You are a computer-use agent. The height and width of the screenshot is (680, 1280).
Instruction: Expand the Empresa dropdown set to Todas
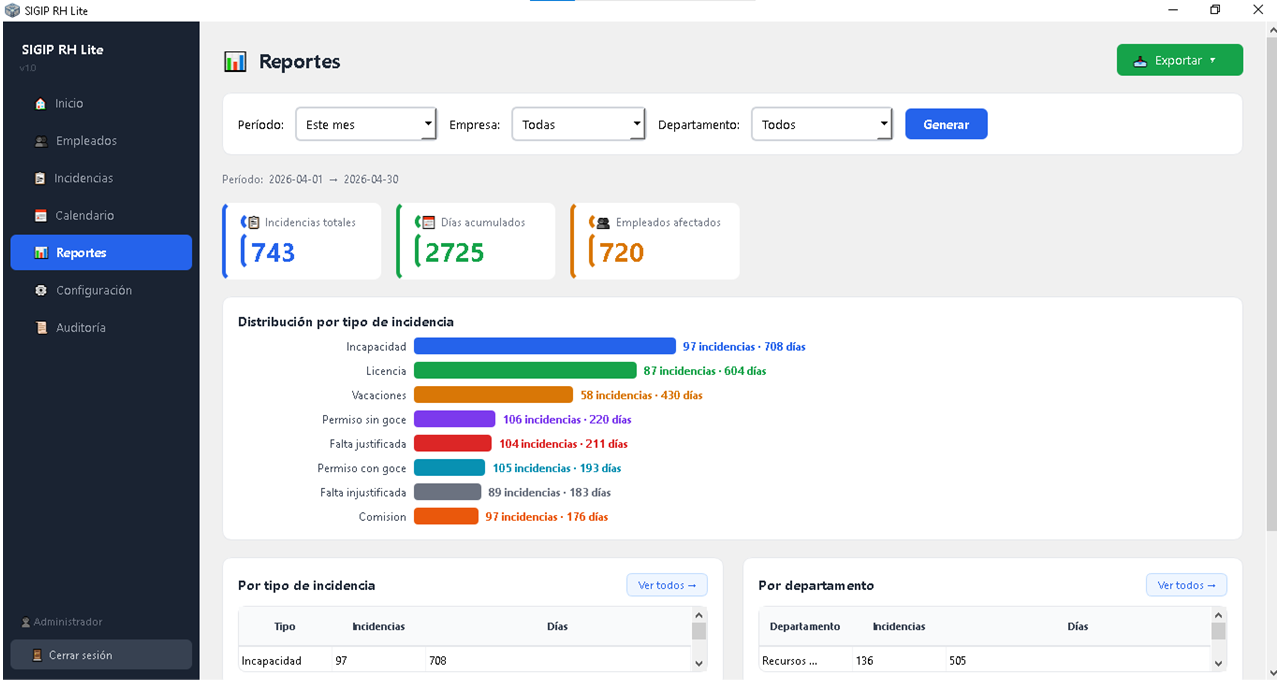click(579, 125)
